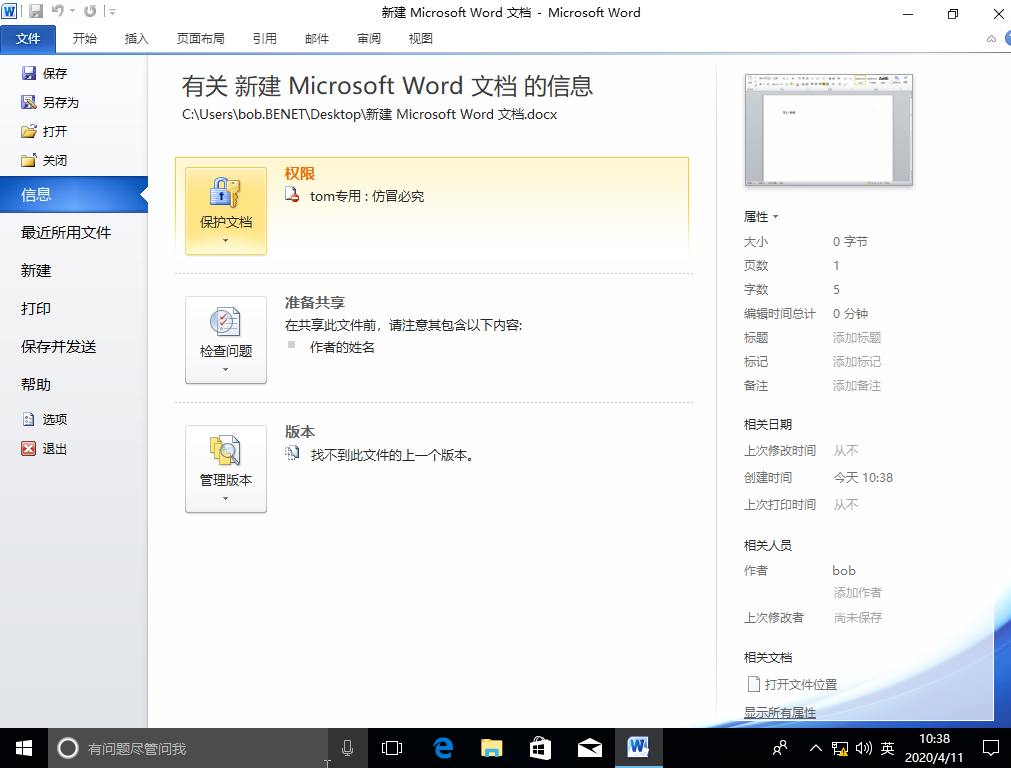The image size is (1011, 768).
Task: Launch Microsoft Edge from taskbar
Action: point(442,748)
